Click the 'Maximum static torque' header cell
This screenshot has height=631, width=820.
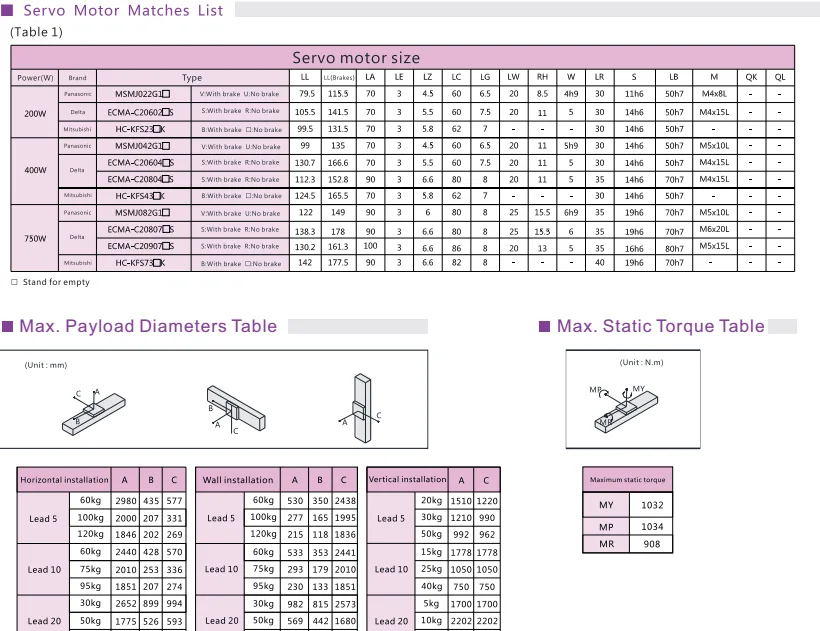point(627,480)
